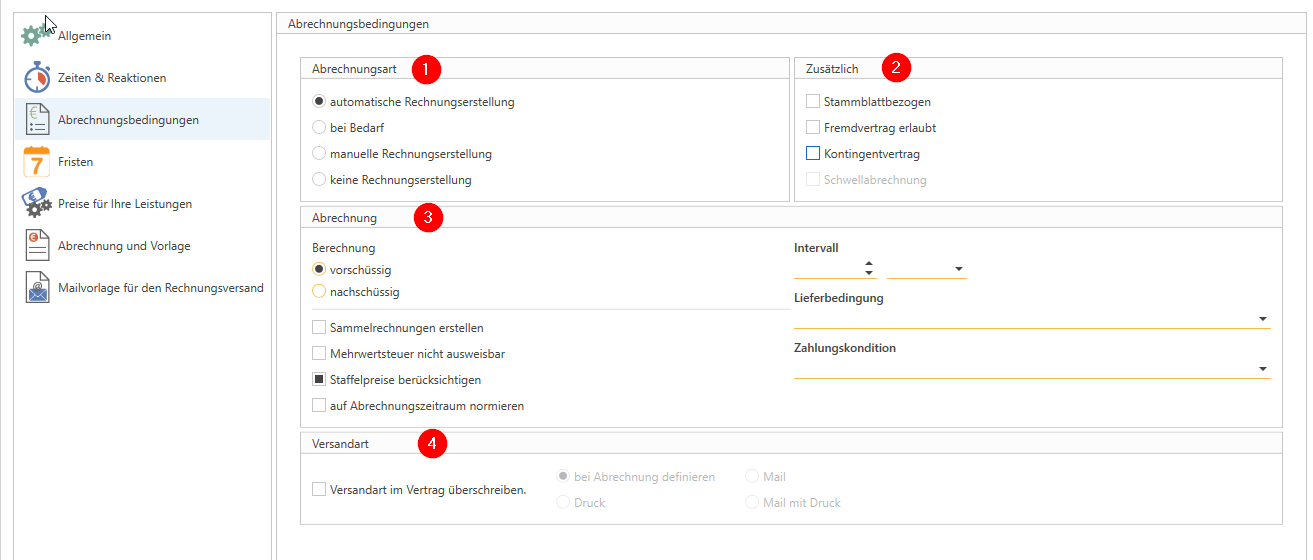Image resolution: width=1313 pixels, height=560 pixels.
Task: Choose manuelle Rechnungserstellung option
Action: coord(319,154)
